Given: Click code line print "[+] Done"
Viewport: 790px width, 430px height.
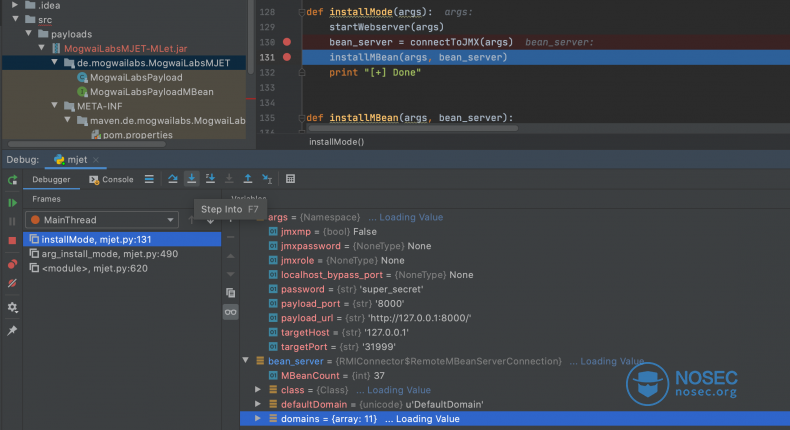Looking at the screenshot, I should [x=375, y=73].
